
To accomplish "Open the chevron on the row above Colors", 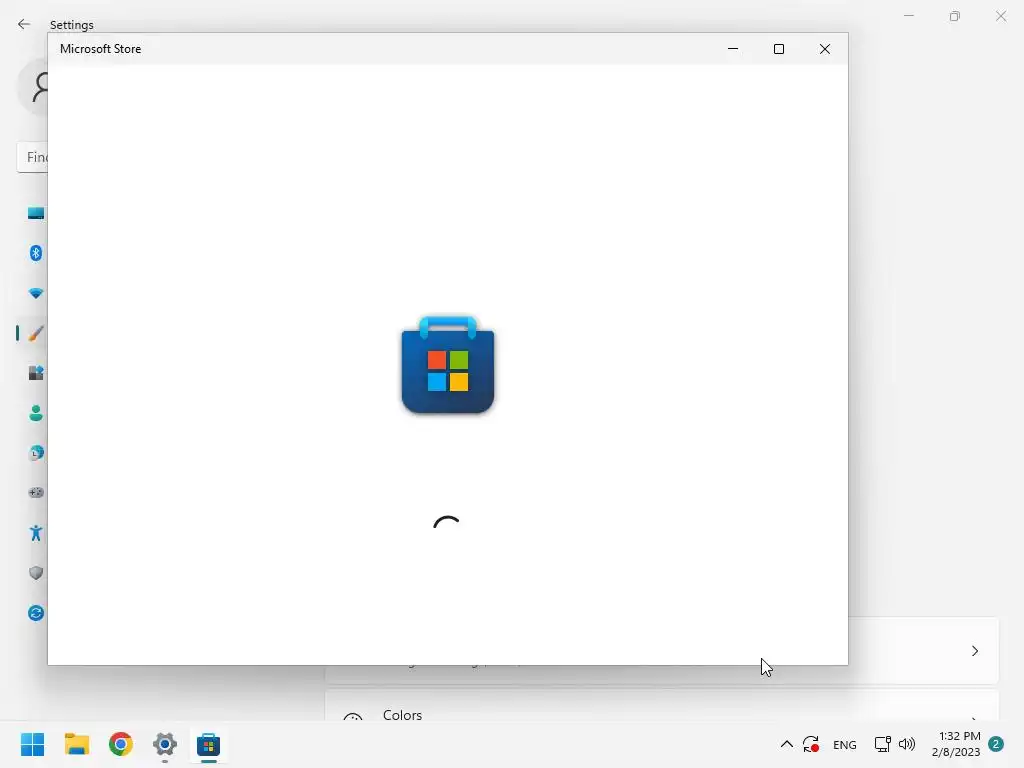I will point(975,650).
